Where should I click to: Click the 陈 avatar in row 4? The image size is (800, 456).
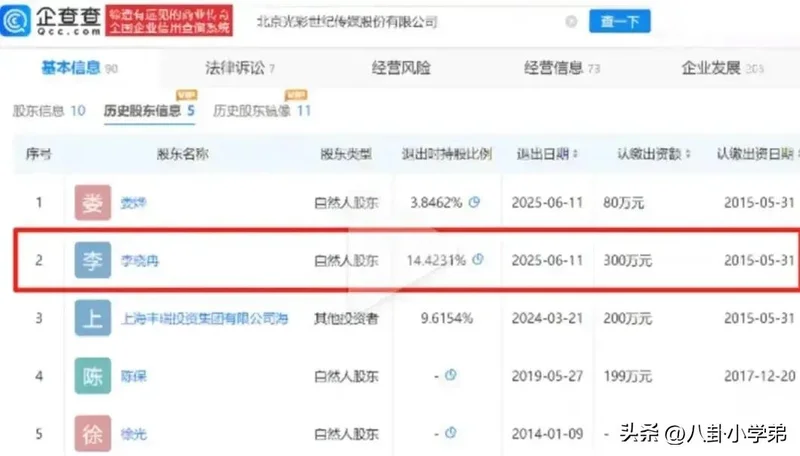[92, 376]
